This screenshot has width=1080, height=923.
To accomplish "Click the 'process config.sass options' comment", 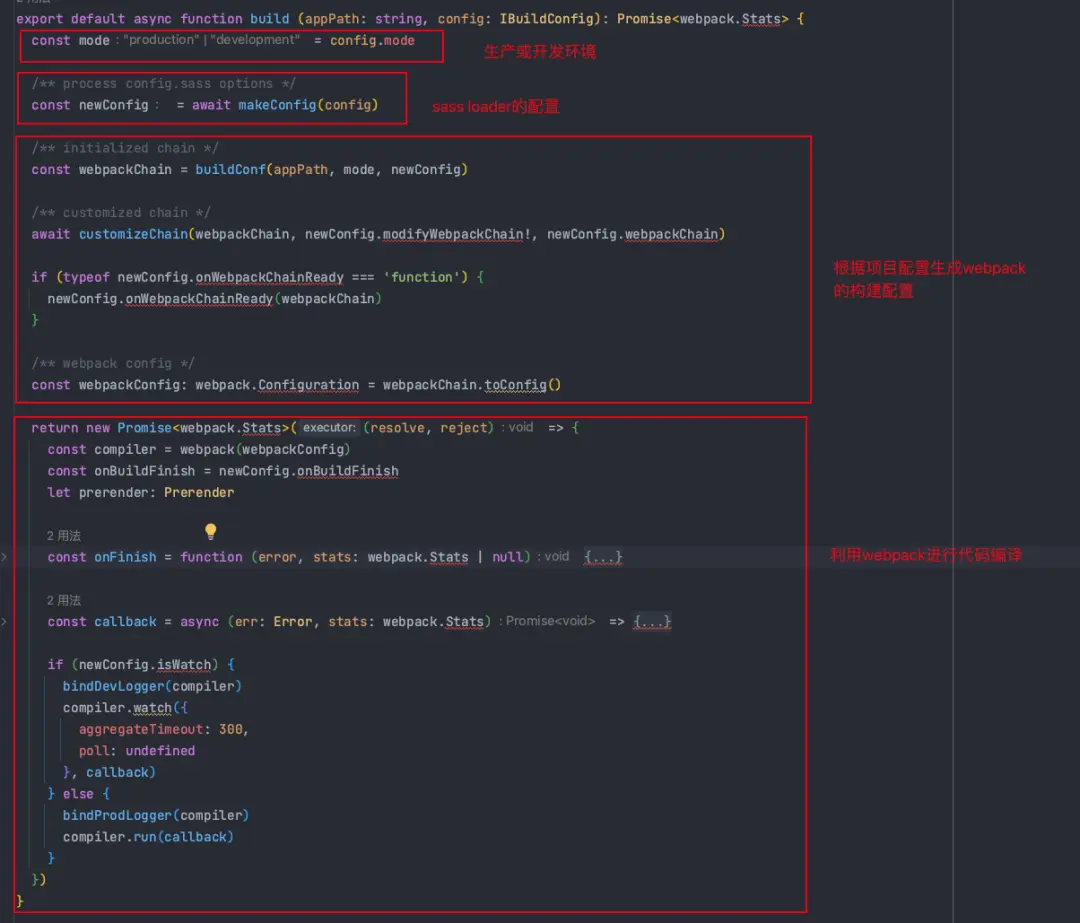I will coord(163,83).
